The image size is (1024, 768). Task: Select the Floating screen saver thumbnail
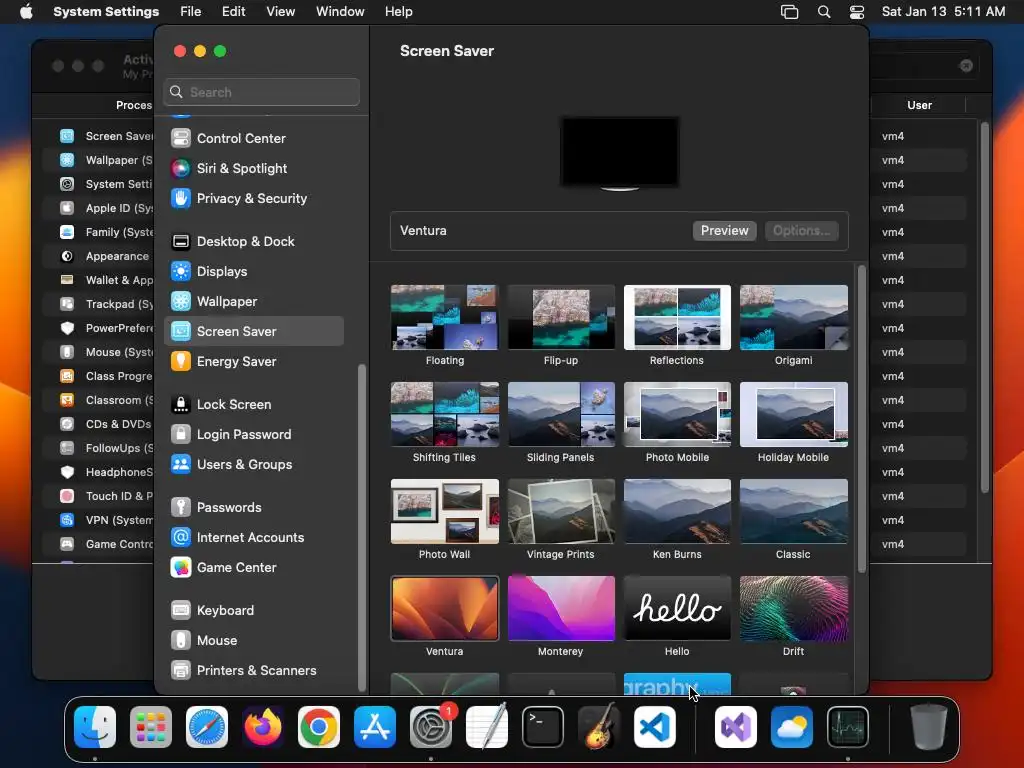coord(445,317)
